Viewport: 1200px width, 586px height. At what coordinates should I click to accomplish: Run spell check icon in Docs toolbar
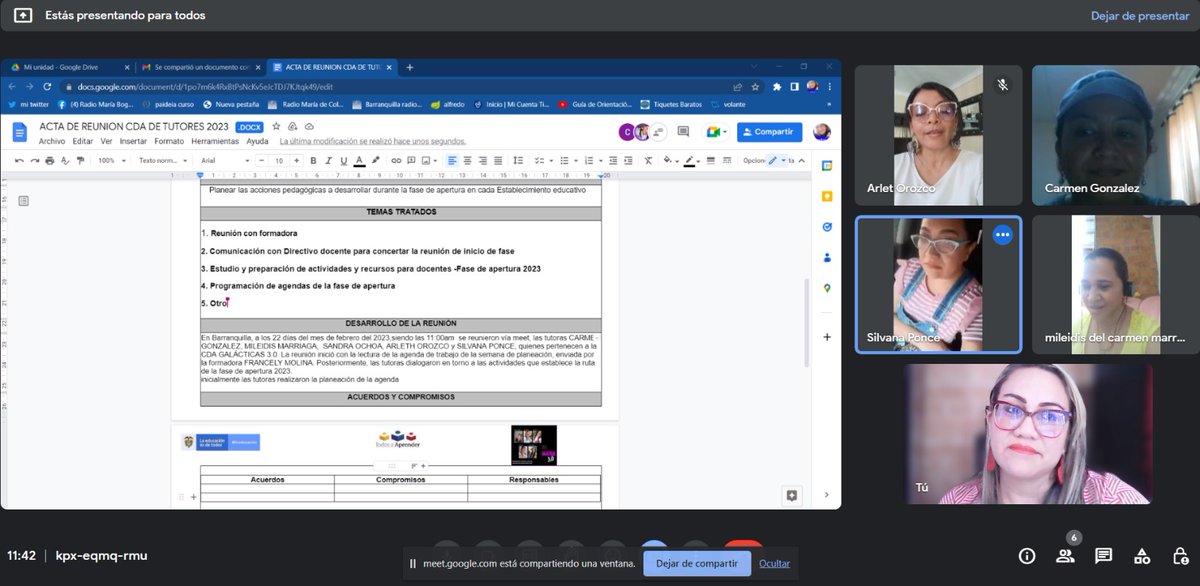click(x=65, y=160)
